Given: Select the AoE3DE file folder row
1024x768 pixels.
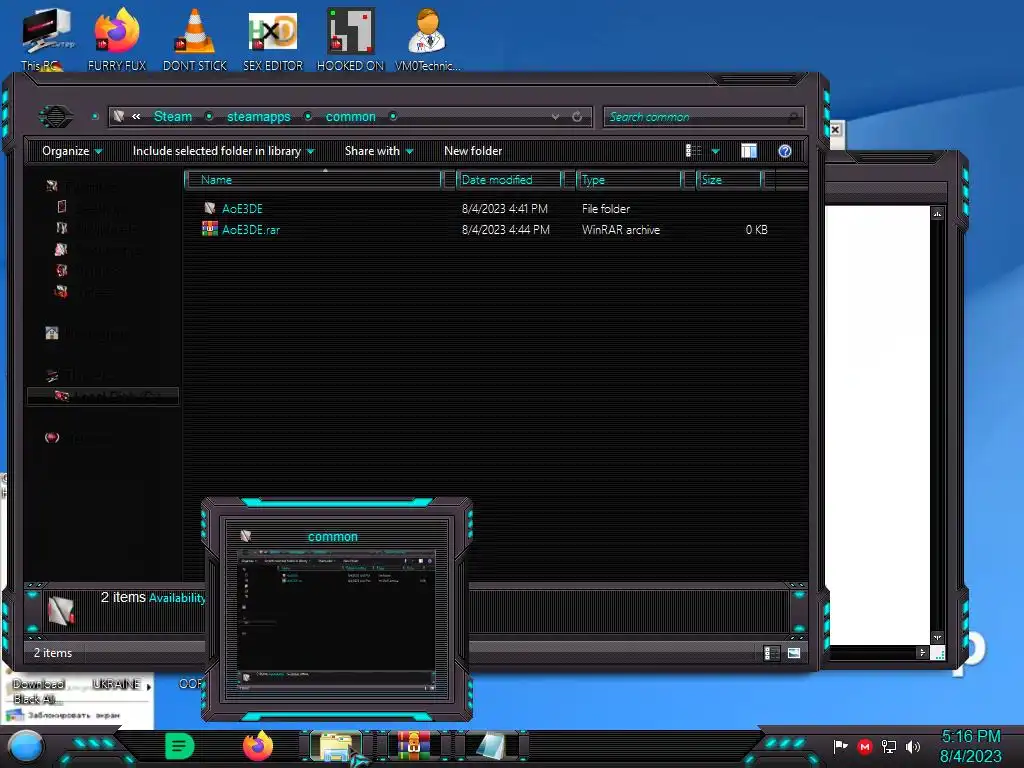Looking at the screenshot, I should [x=483, y=208].
